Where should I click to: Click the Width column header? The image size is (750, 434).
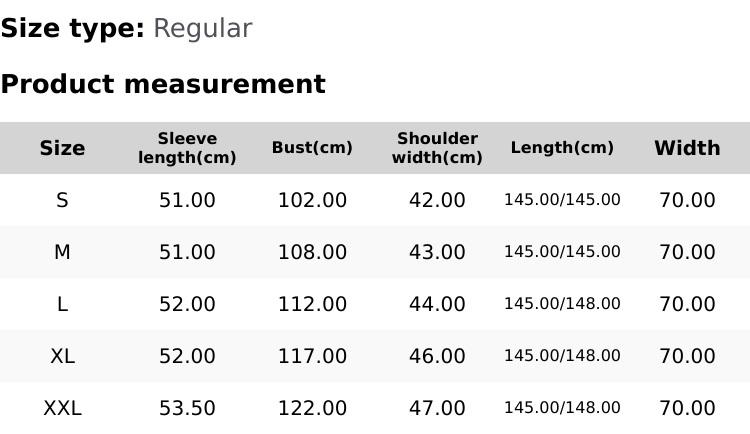pyautogui.click(x=687, y=148)
